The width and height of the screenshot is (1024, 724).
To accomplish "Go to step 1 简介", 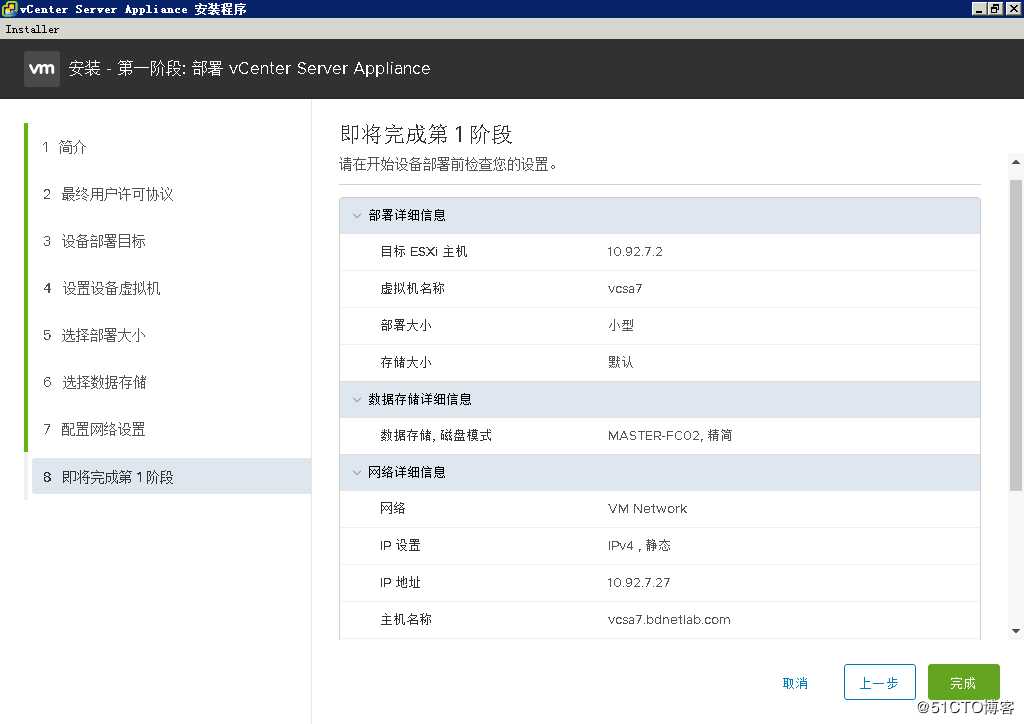I will (64, 148).
